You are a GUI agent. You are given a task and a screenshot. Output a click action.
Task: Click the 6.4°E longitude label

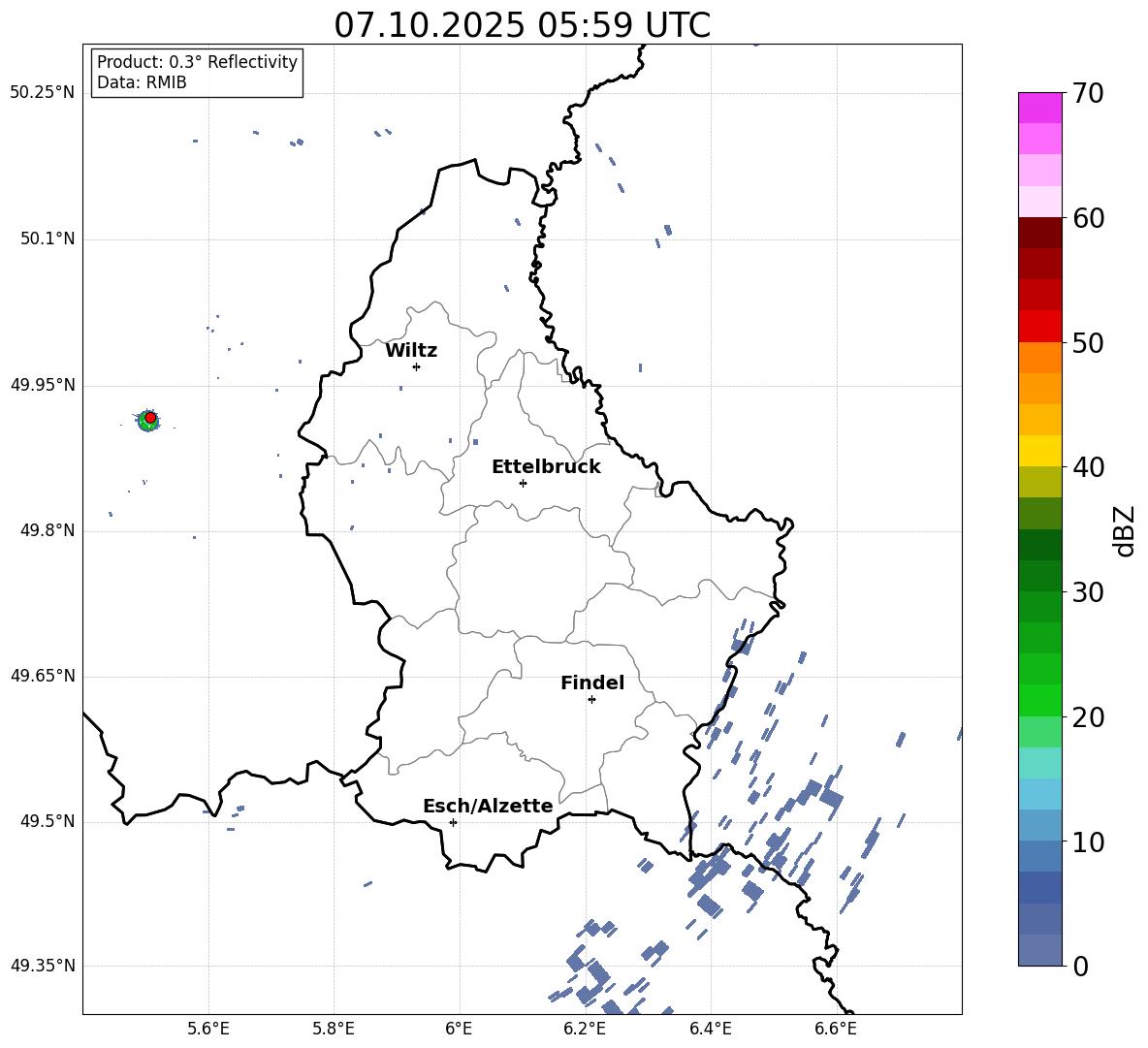(710, 1029)
